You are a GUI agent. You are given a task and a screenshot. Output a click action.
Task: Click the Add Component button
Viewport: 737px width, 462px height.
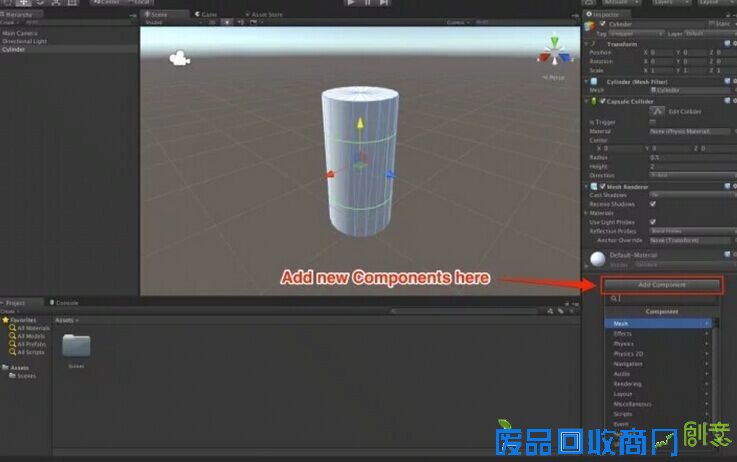[x=661, y=285]
